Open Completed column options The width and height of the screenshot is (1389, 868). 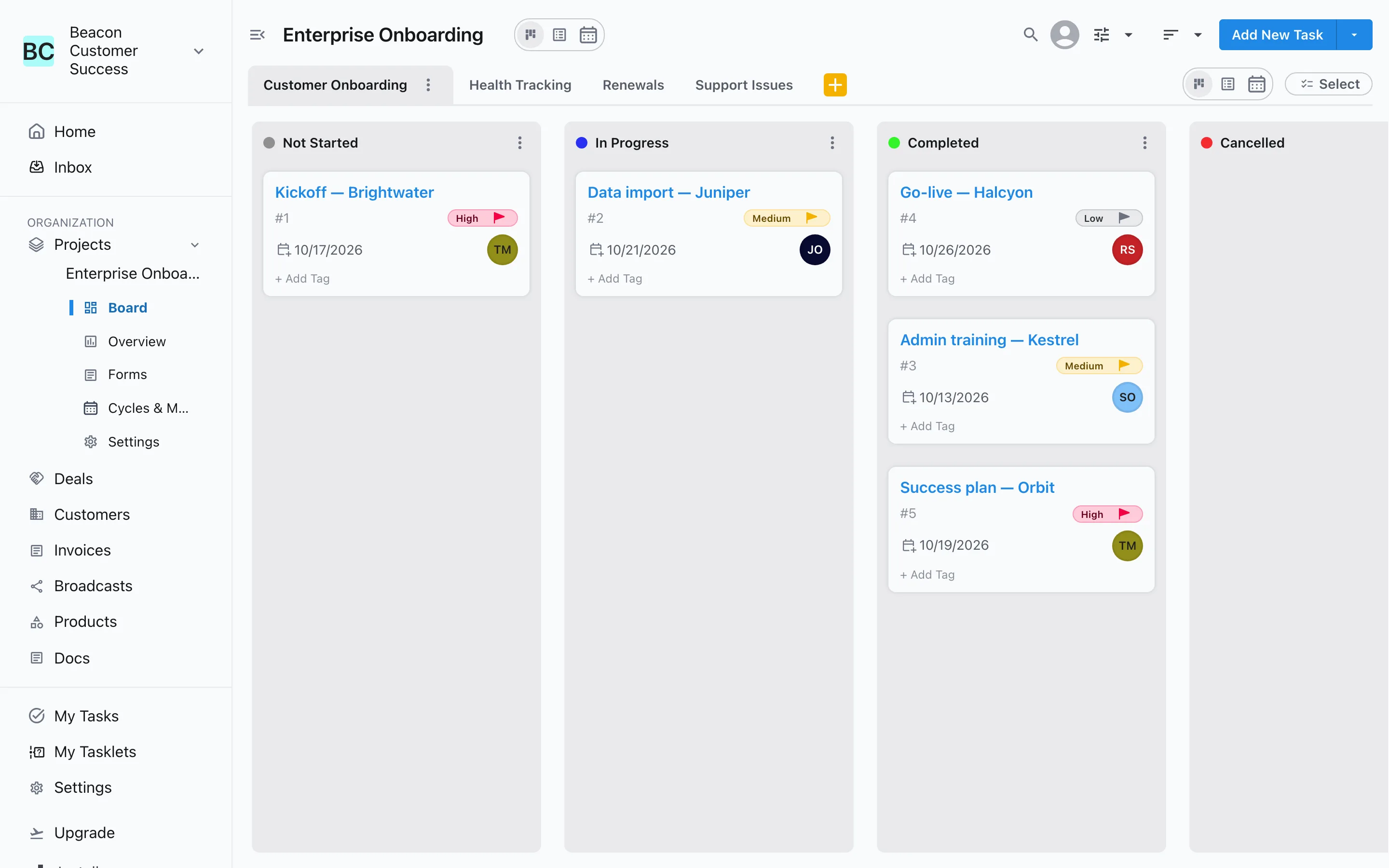[1144, 142]
